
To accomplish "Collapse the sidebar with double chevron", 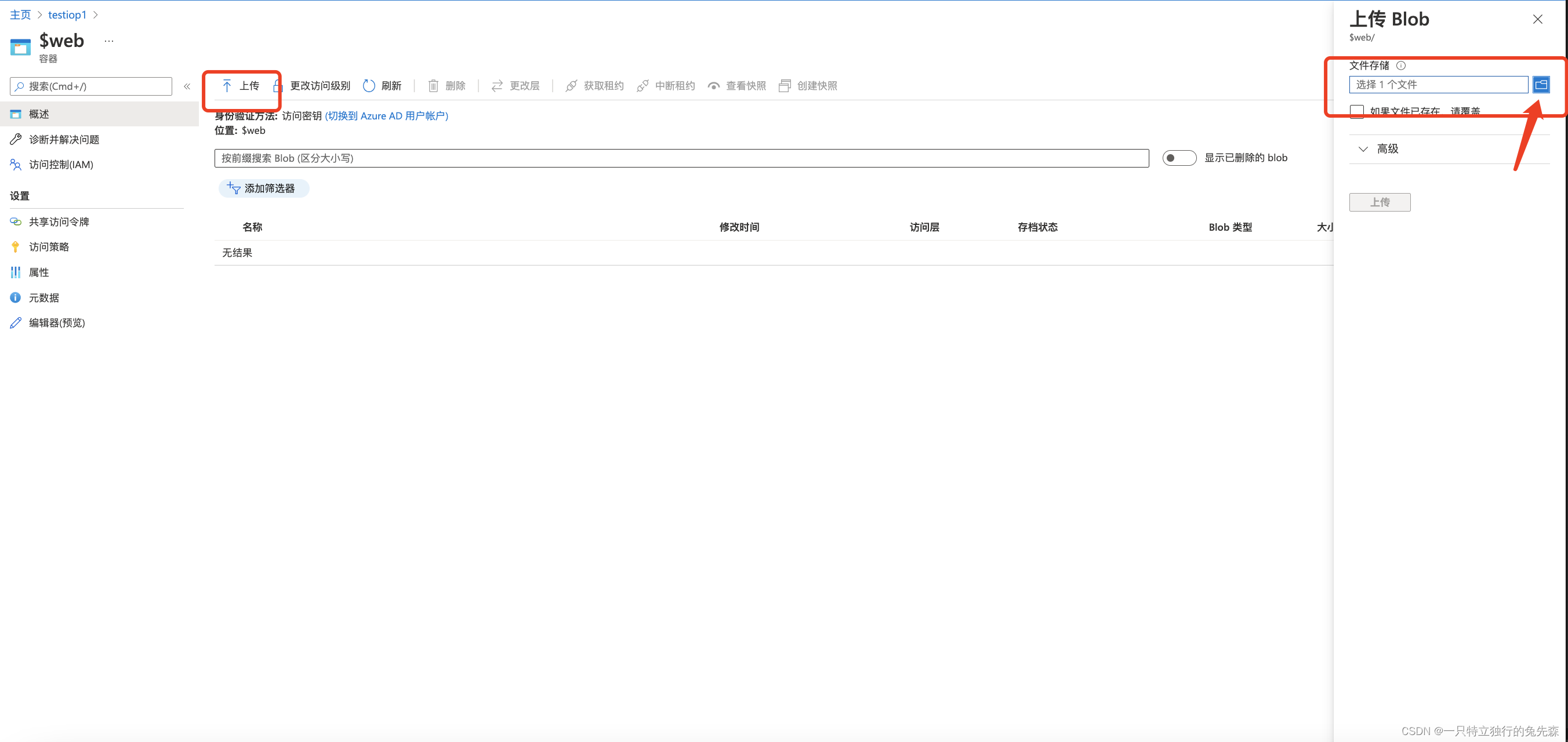I will tap(187, 86).
